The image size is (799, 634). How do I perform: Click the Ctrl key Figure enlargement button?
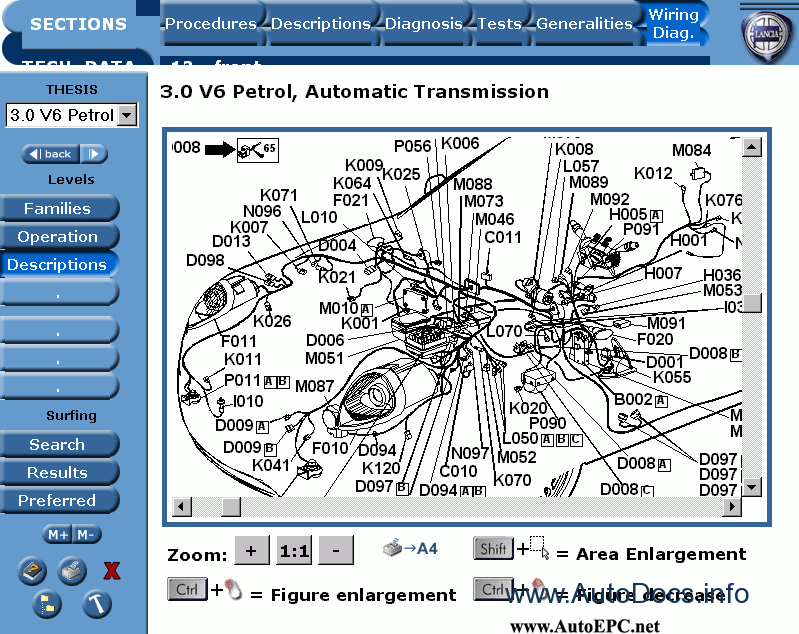coord(187,589)
